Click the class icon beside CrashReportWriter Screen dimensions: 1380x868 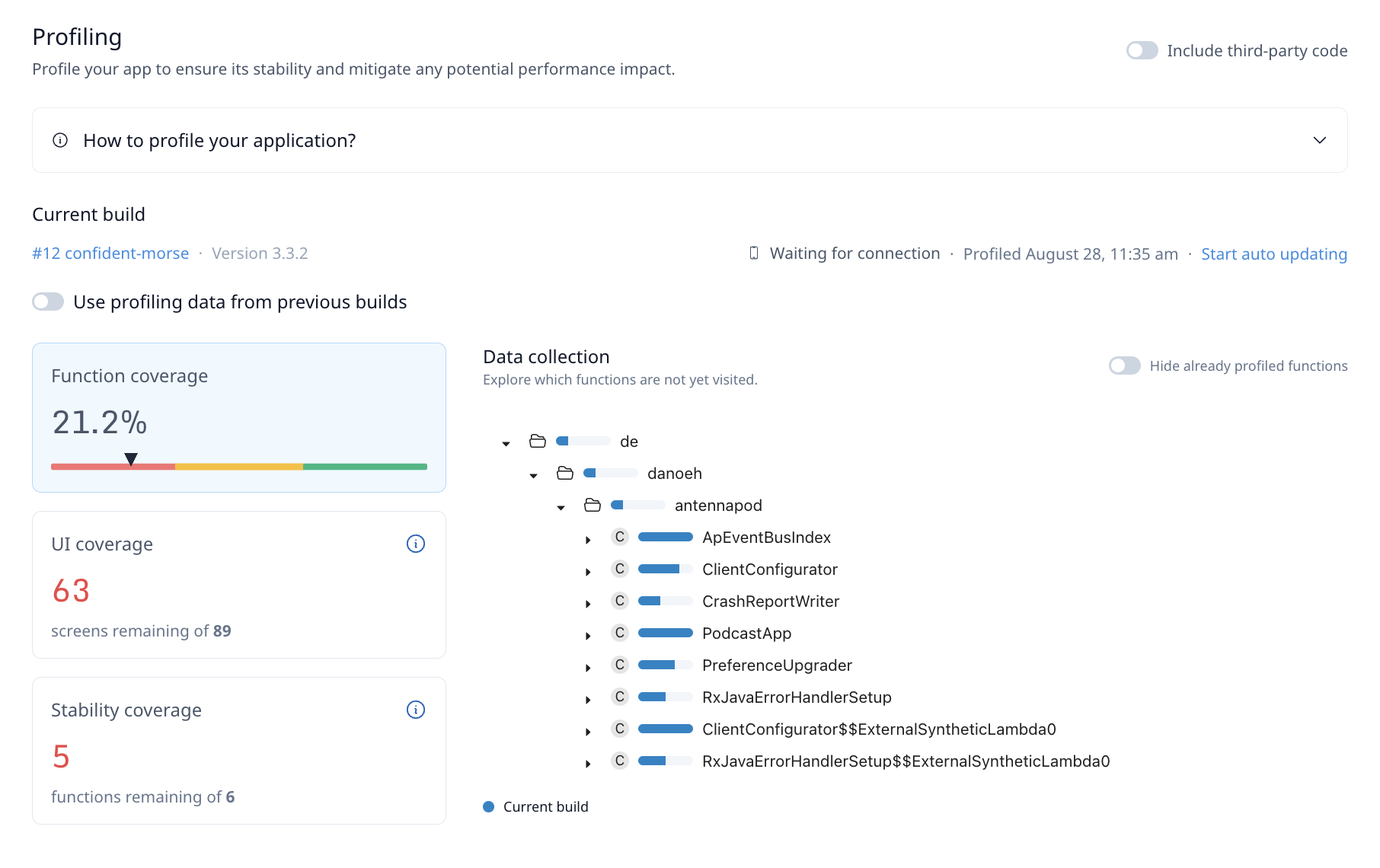(x=620, y=602)
